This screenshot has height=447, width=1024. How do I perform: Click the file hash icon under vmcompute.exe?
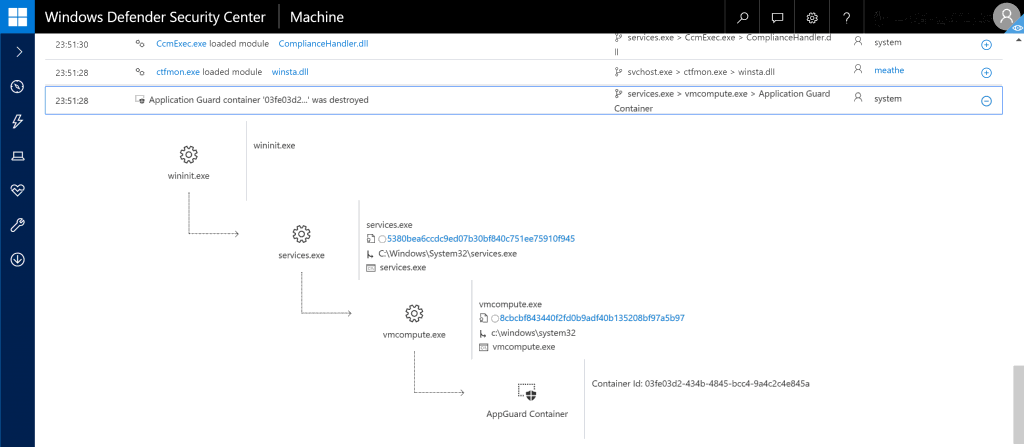tap(483, 319)
